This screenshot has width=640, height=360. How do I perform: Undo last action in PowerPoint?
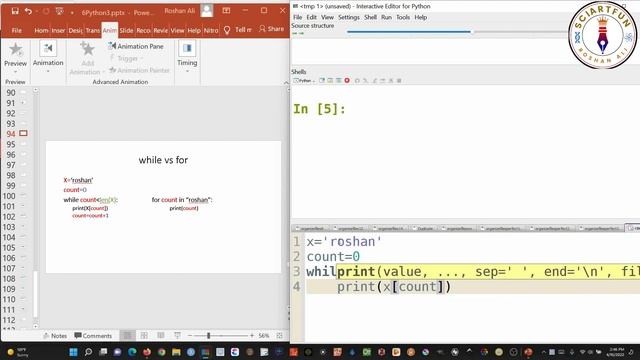(x=28, y=11)
